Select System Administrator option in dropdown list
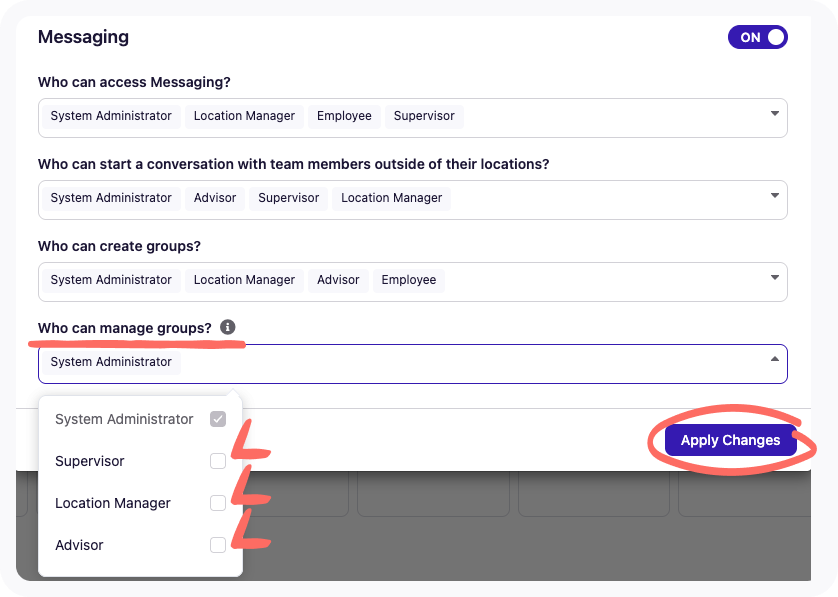The width and height of the screenshot is (838, 597). tap(141, 419)
